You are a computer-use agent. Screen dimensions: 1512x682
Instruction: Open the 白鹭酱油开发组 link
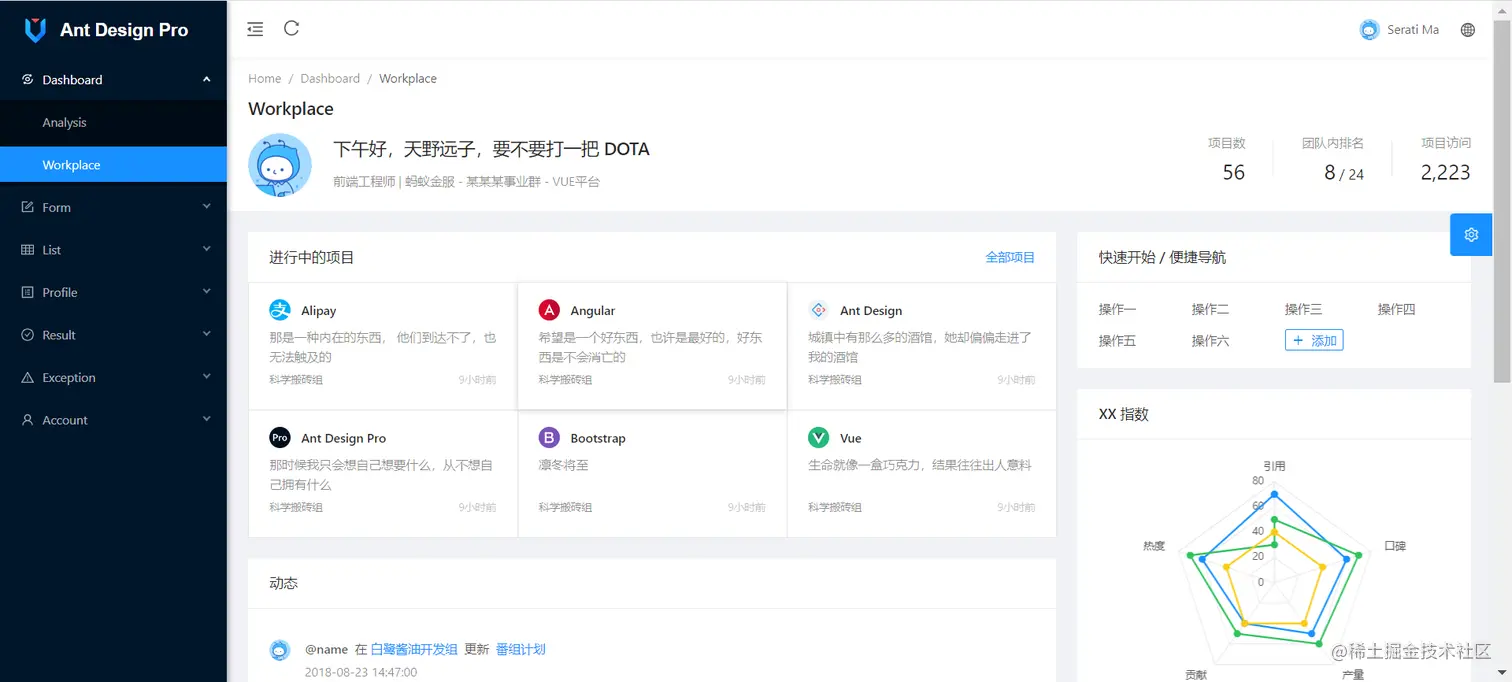414,649
